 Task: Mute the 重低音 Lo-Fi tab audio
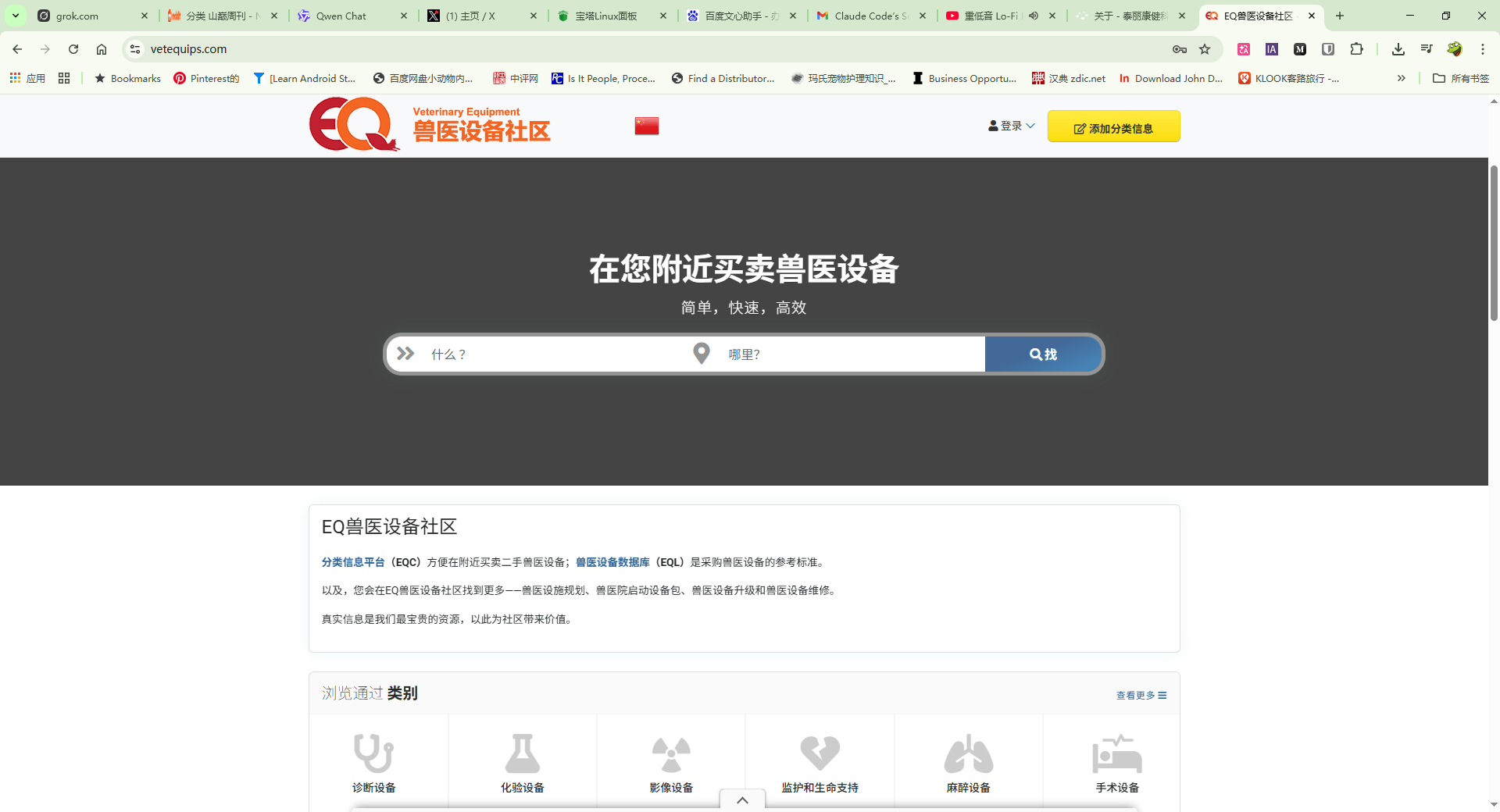1033,15
